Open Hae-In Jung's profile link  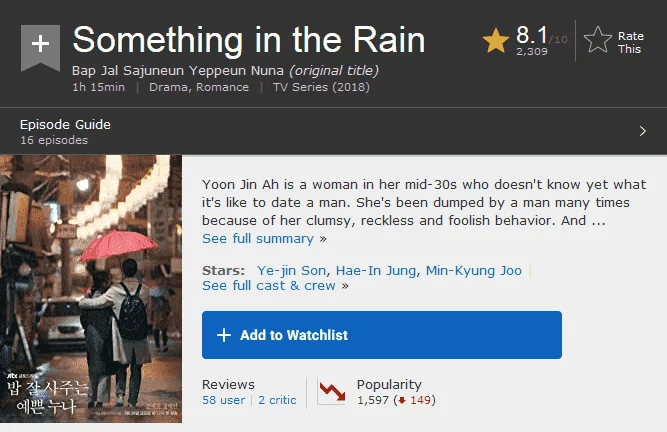coord(376,271)
